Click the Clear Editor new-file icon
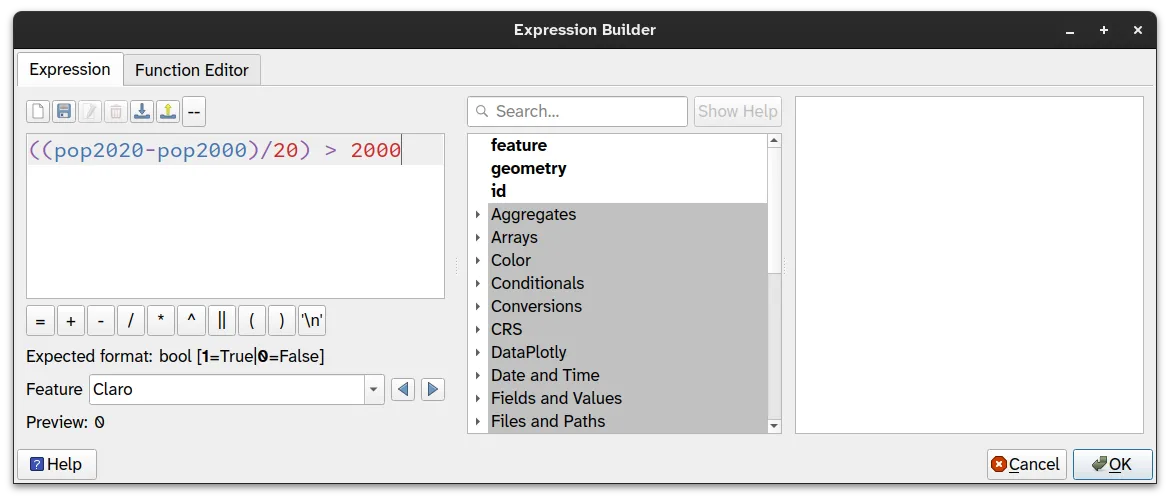The width and height of the screenshot is (1170, 500). (x=38, y=111)
